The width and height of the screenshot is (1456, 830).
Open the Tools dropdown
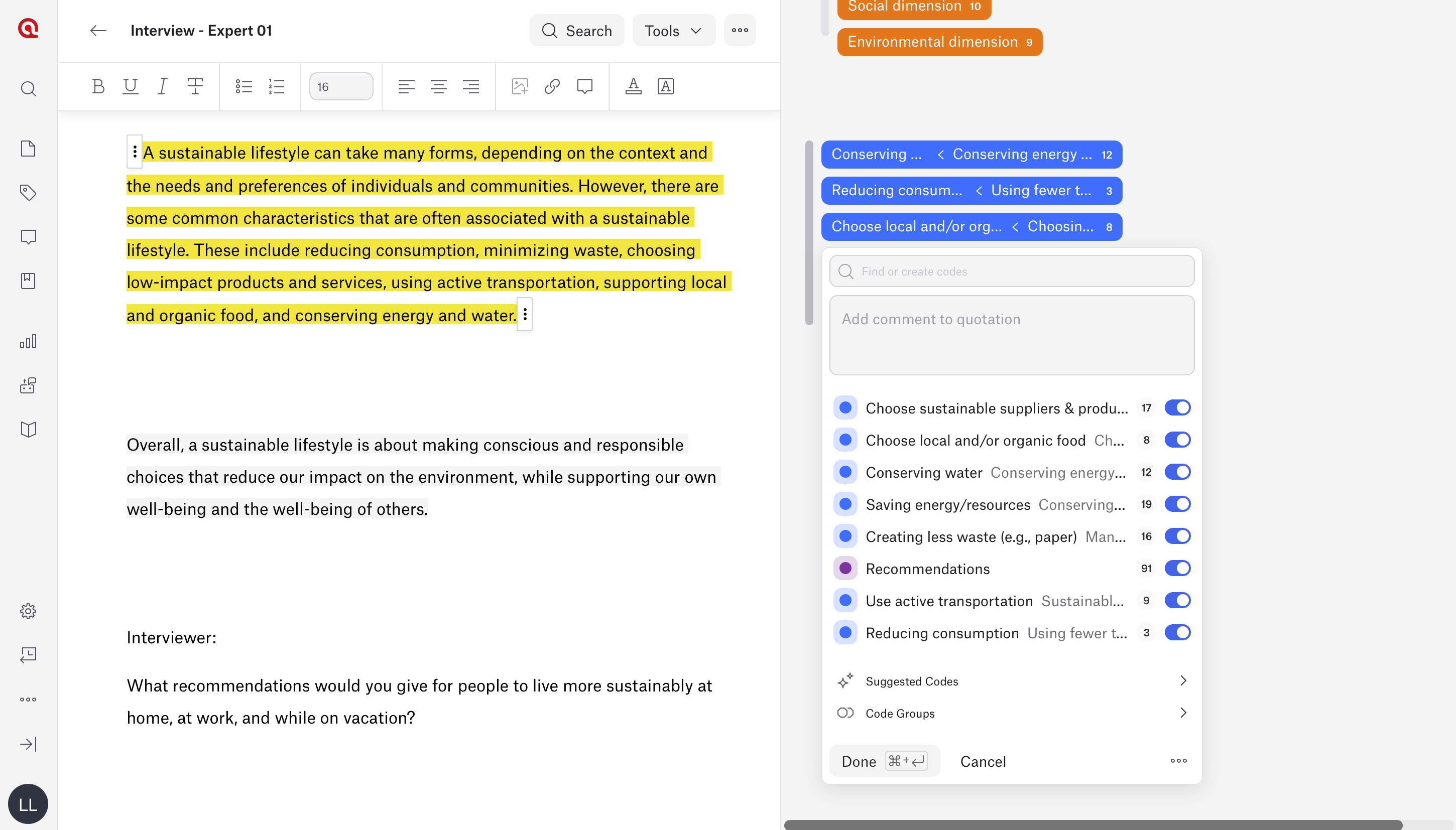[x=674, y=31]
